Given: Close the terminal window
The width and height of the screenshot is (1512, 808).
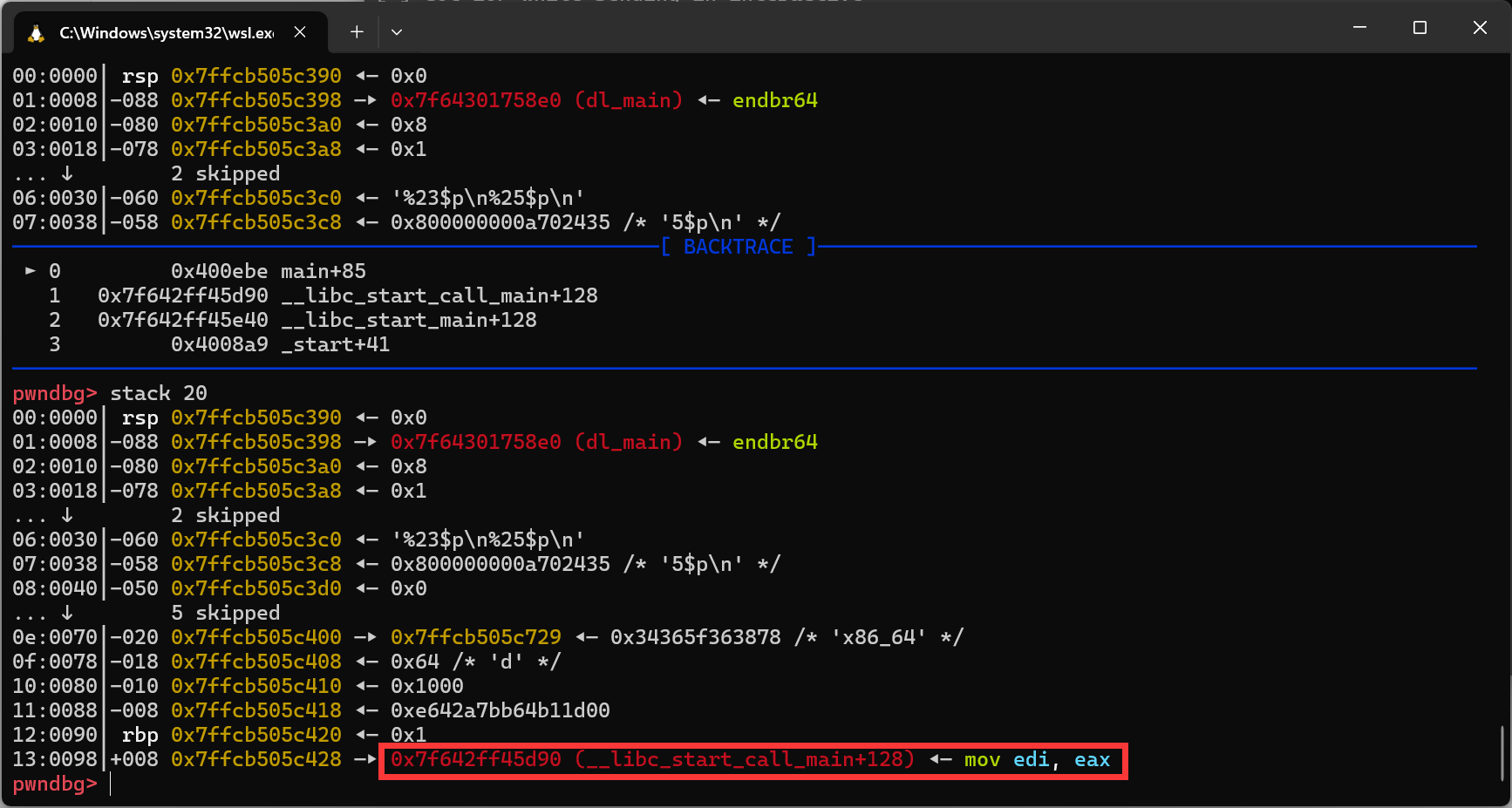Looking at the screenshot, I should coord(1480,28).
